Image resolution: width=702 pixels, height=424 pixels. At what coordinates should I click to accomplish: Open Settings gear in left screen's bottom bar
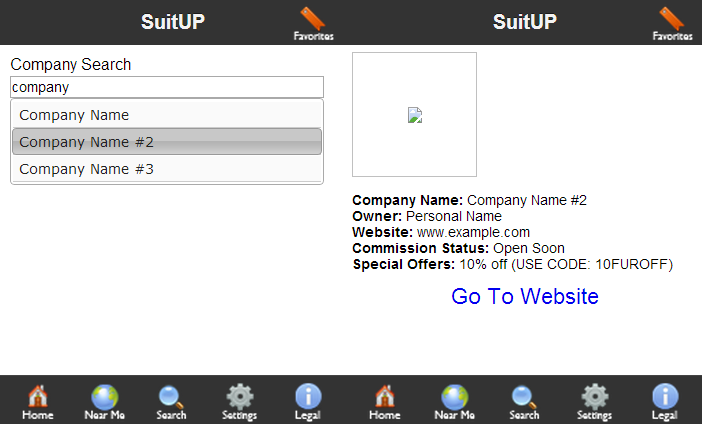click(x=240, y=403)
